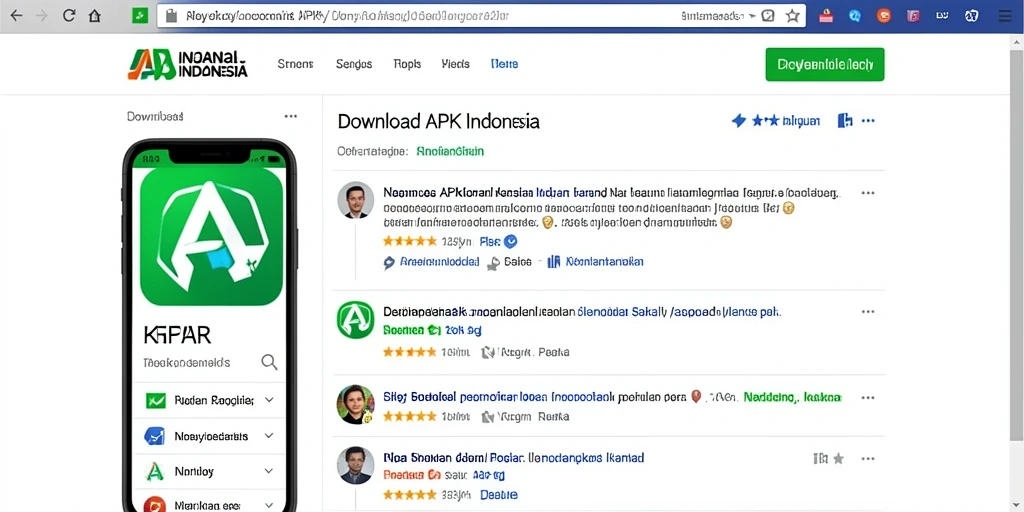Click the grey star icon in fourth review

(839, 458)
